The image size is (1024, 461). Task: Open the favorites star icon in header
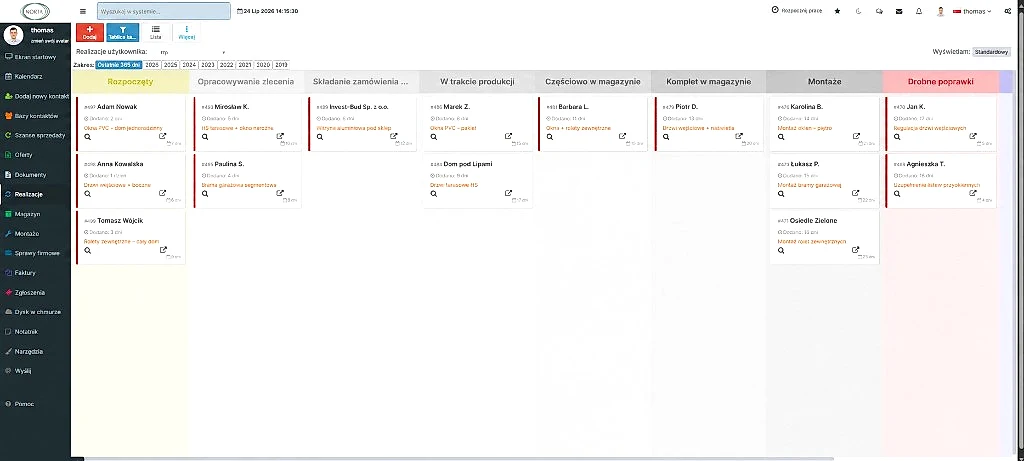tap(837, 11)
